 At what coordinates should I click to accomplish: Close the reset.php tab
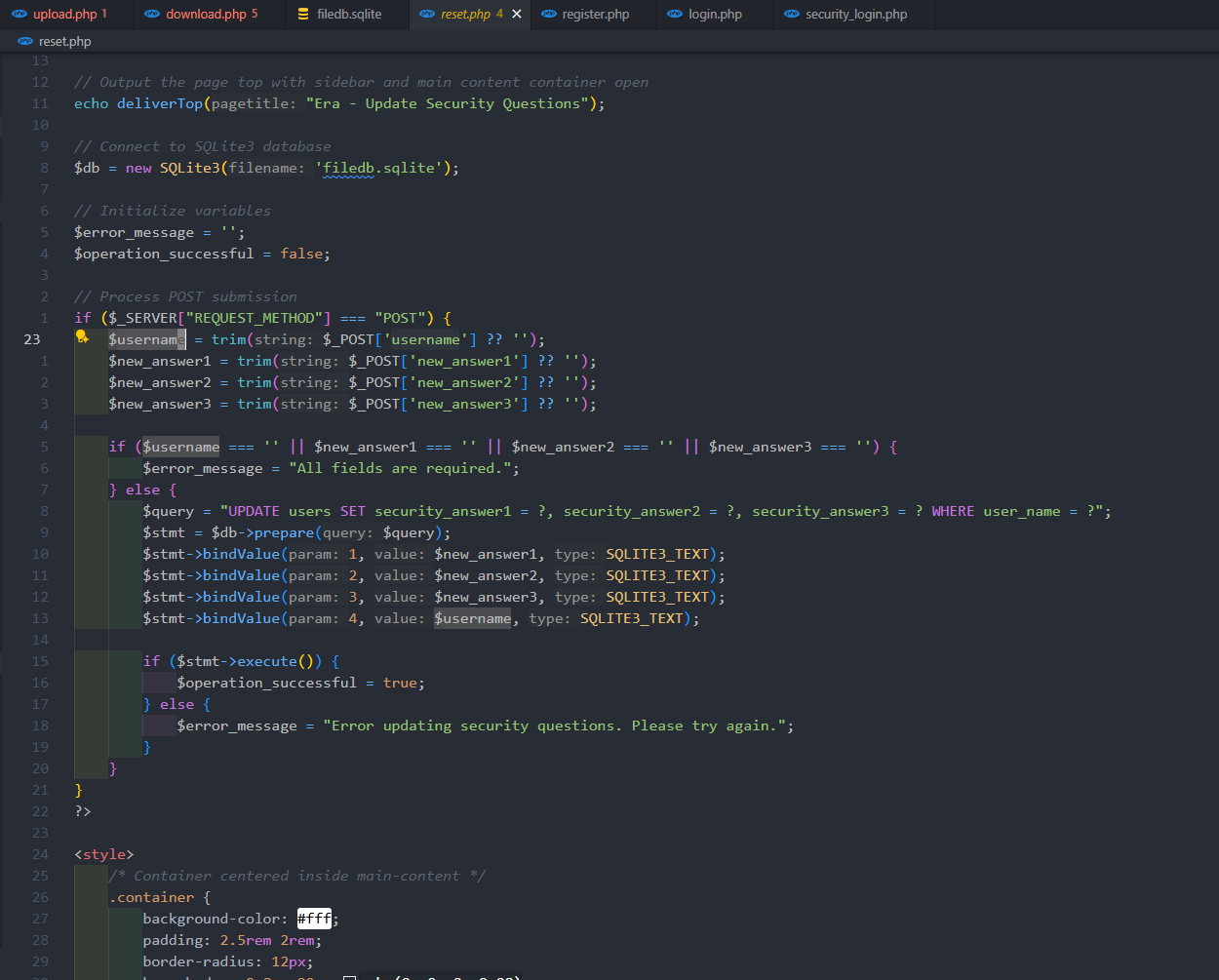tap(517, 14)
